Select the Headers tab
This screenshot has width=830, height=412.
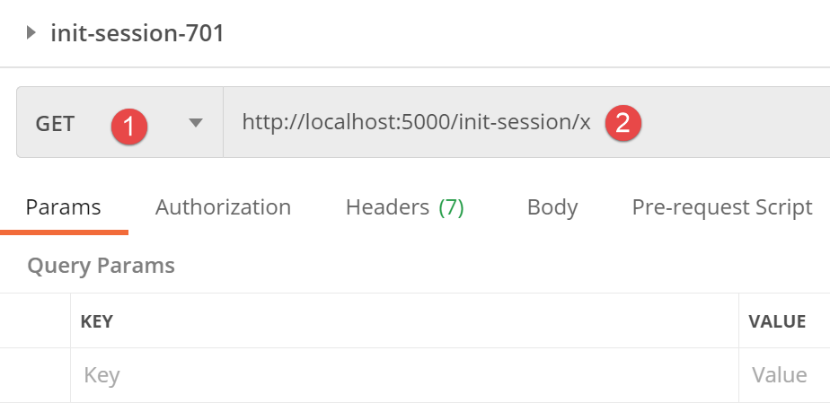(x=387, y=207)
